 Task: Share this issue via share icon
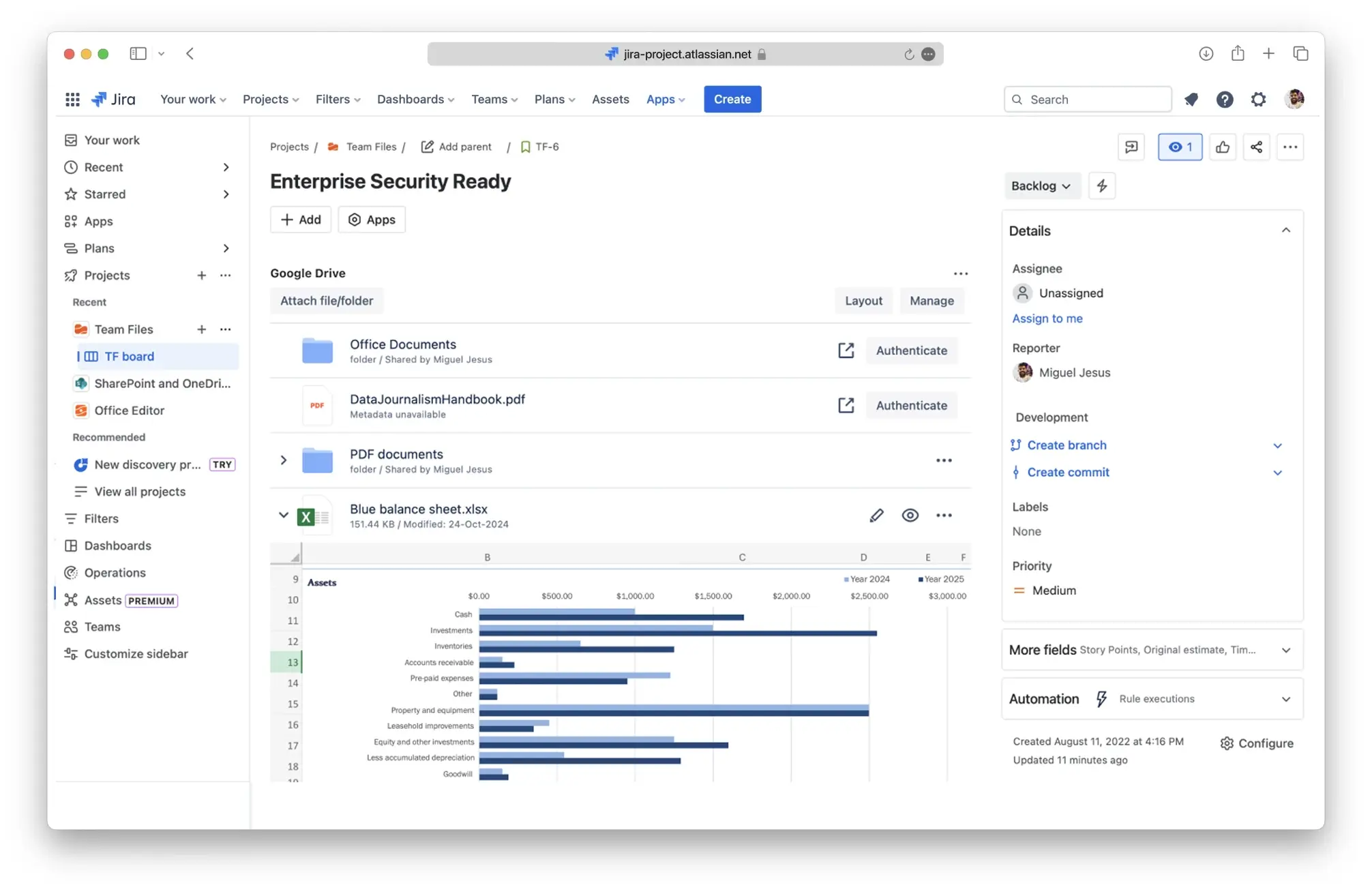coord(1256,147)
